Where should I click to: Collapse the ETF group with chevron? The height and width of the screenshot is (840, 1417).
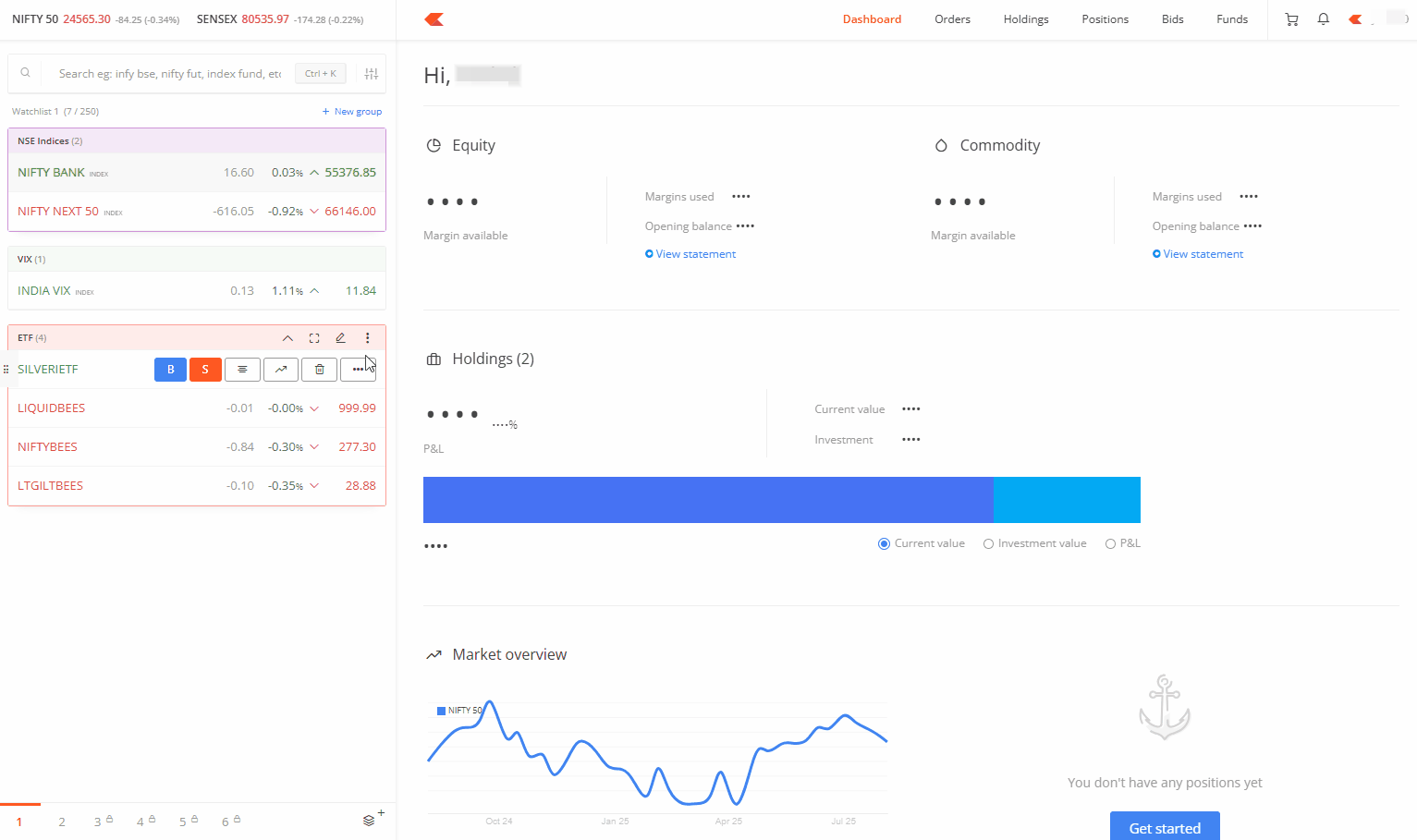pos(287,338)
